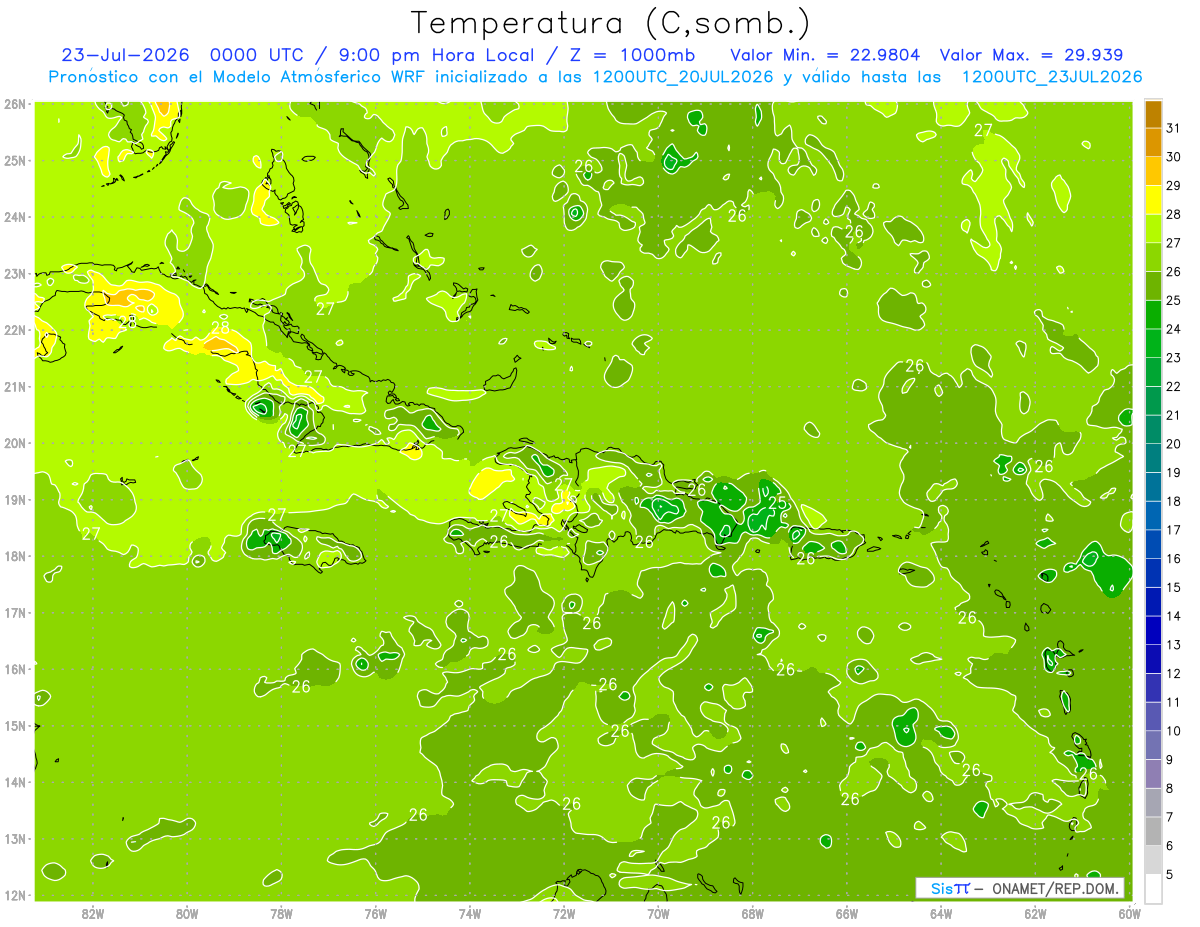The width and height of the screenshot is (1200, 927).
Task: Click the legend value '10'
Action: pyautogui.click(x=1174, y=730)
